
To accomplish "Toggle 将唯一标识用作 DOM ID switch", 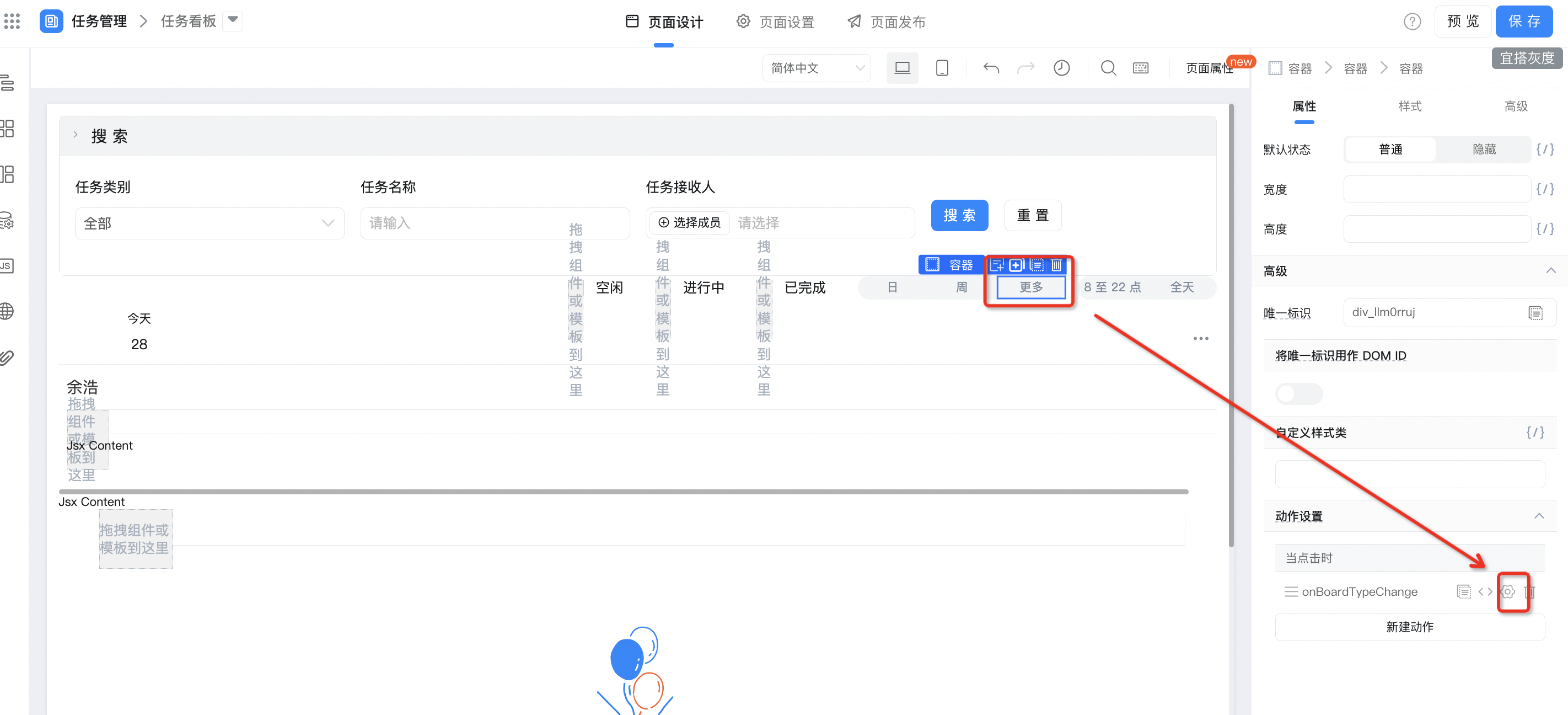I will (x=1299, y=394).
